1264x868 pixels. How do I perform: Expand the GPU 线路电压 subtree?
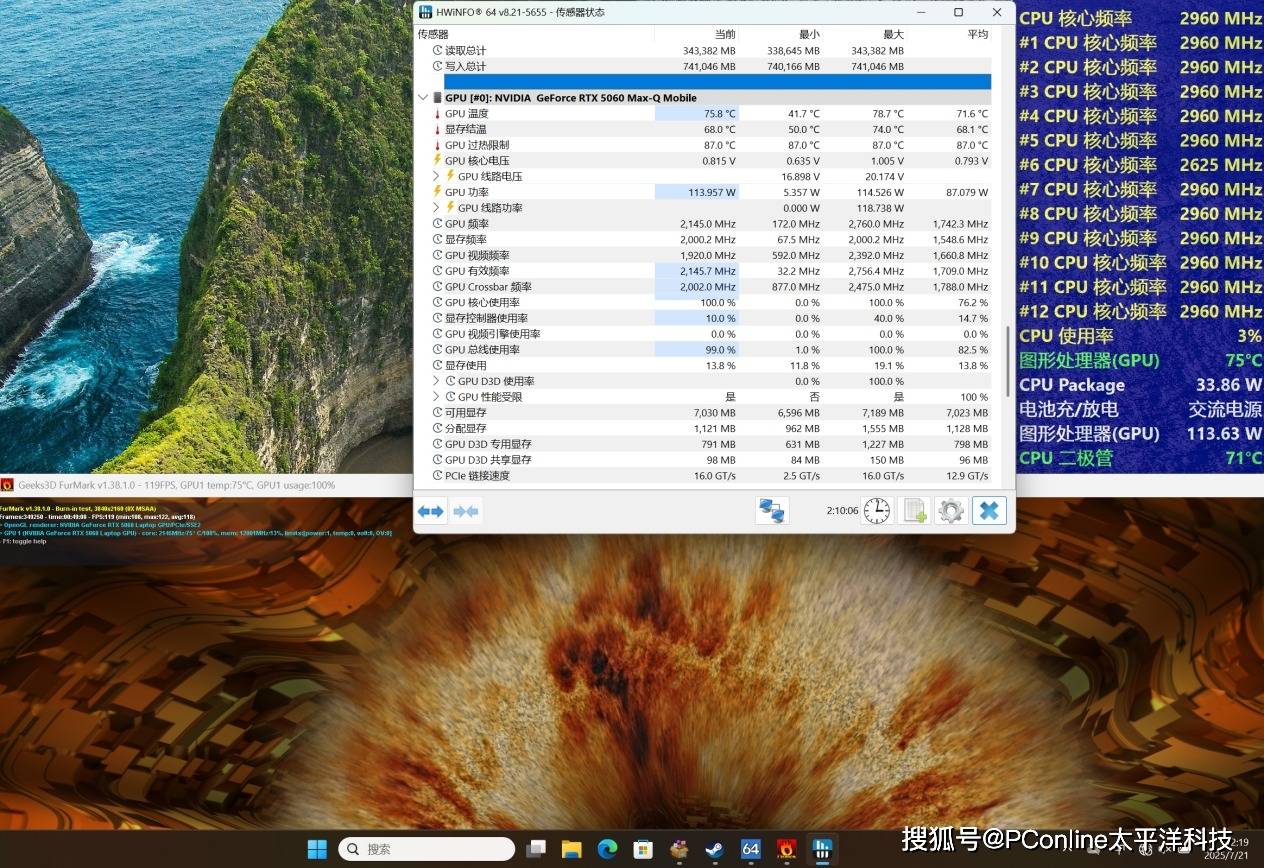[x=436, y=177]
